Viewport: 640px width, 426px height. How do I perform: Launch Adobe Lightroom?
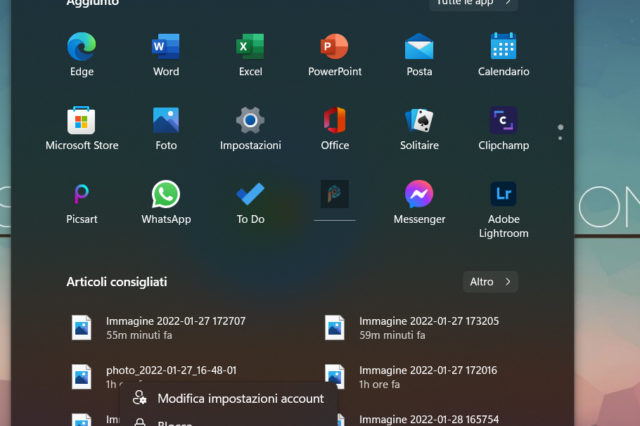click(503, 209)
